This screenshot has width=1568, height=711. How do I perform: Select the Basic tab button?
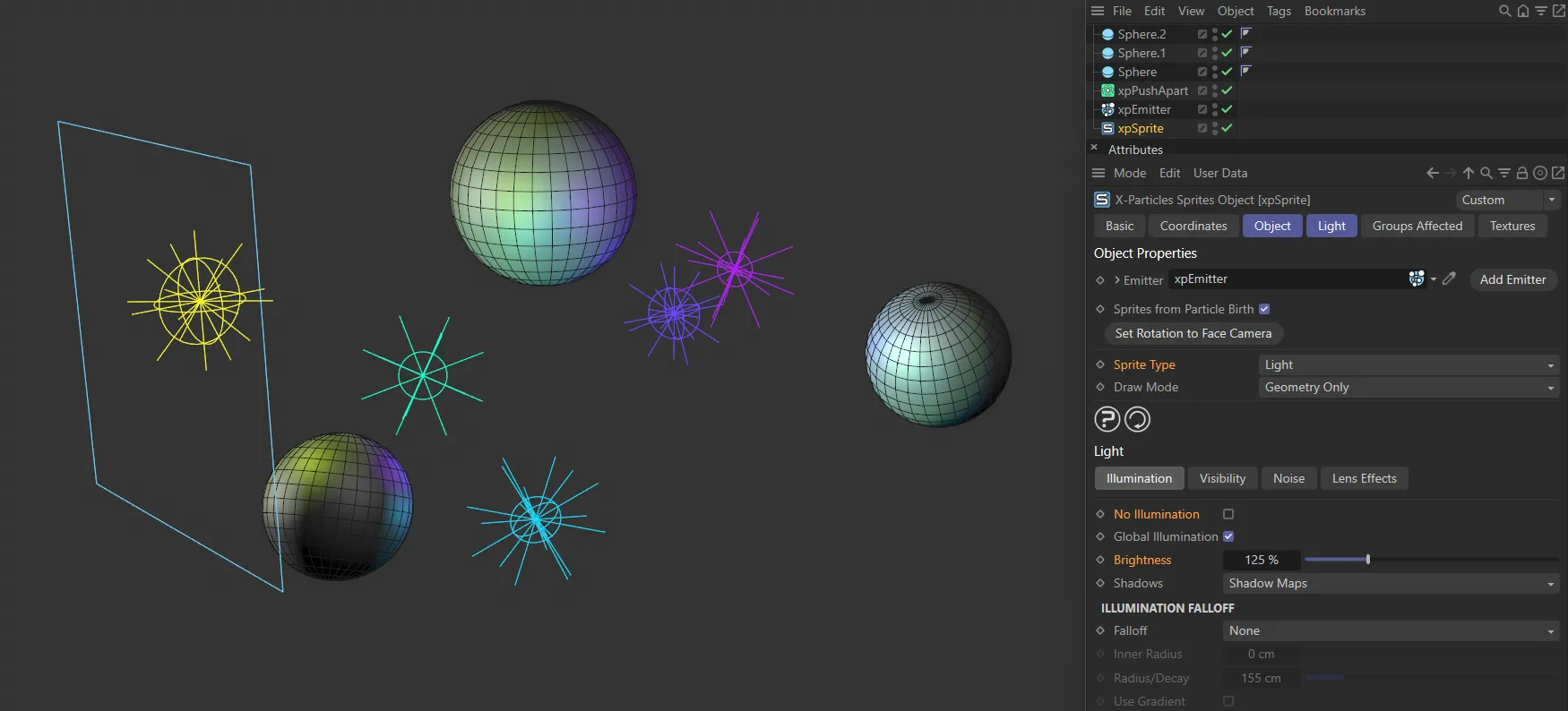tap(1119, 226)
